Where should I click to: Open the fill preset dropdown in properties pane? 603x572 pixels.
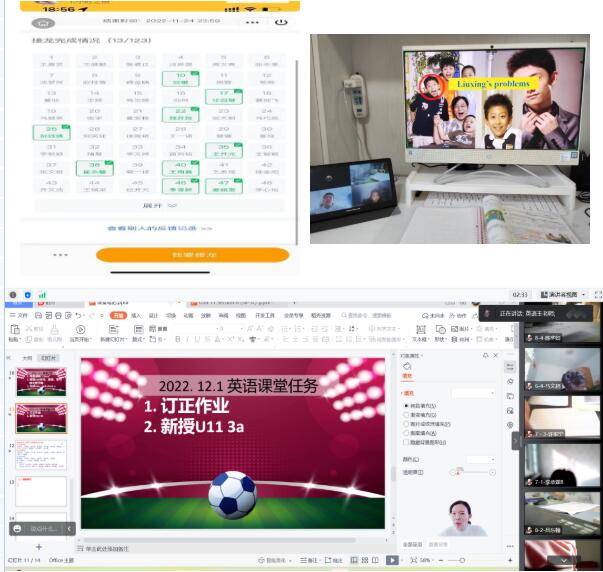click(x=473, y=393)
